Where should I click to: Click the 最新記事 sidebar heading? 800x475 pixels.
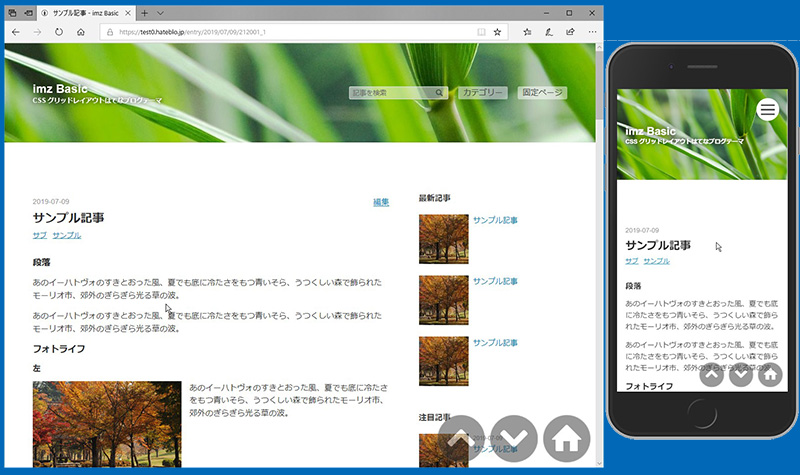(435, 198)
